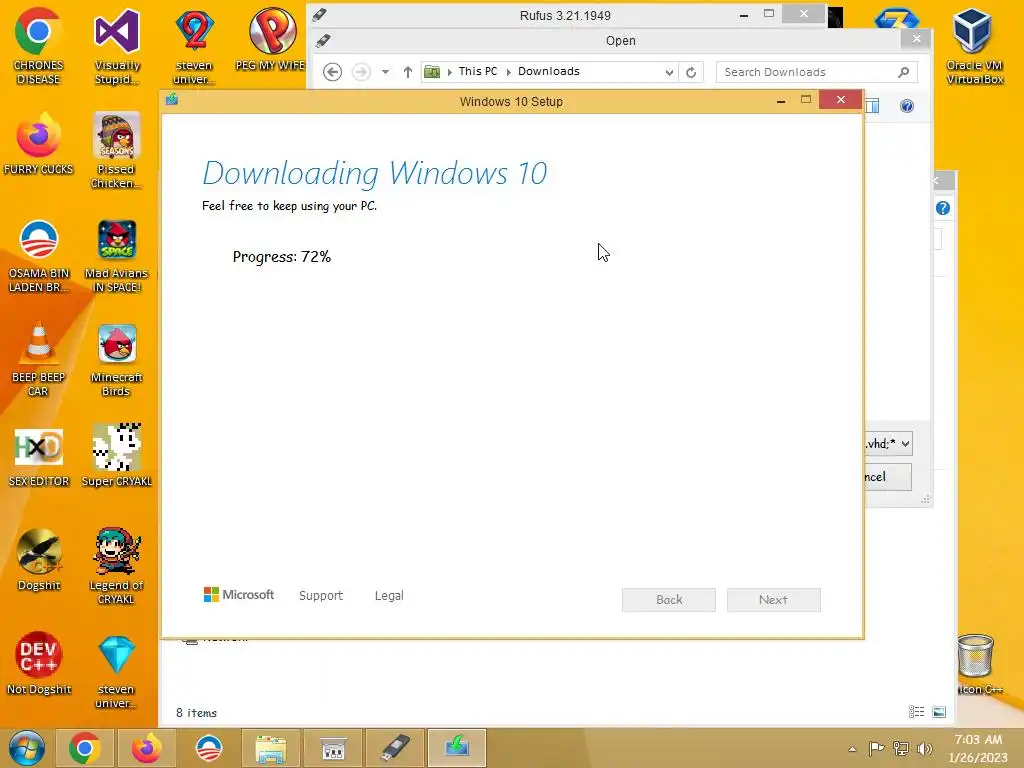Open the OSAMA BIN LADEN BR desktop icon

(x=38, y=255)
